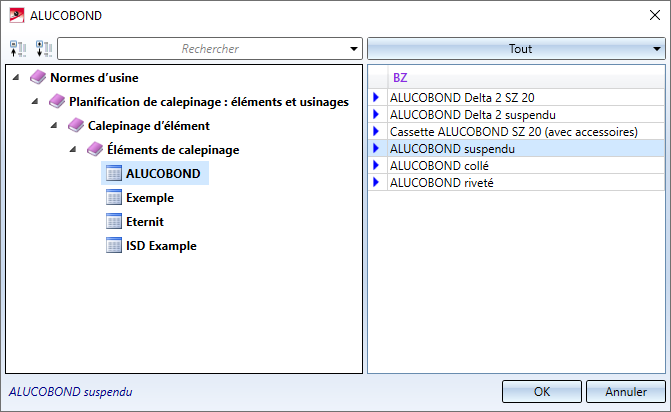The width and height of the screenshot is (671, 412).
Task: Click the table icon next to Exemple
Action: pyautogui.click(x=114, y=197)
